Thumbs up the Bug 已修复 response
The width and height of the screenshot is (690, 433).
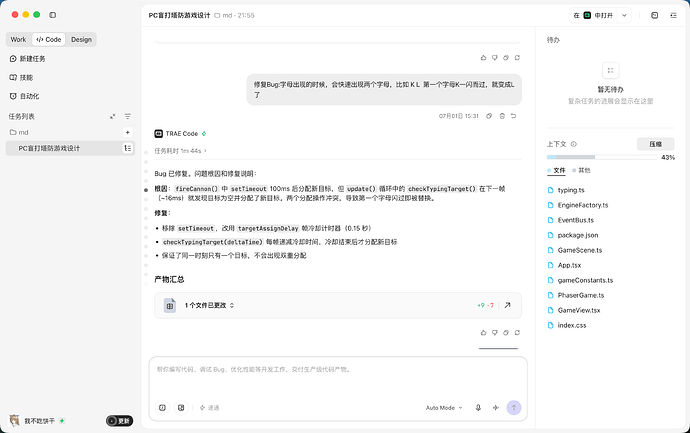click(483, 333)
